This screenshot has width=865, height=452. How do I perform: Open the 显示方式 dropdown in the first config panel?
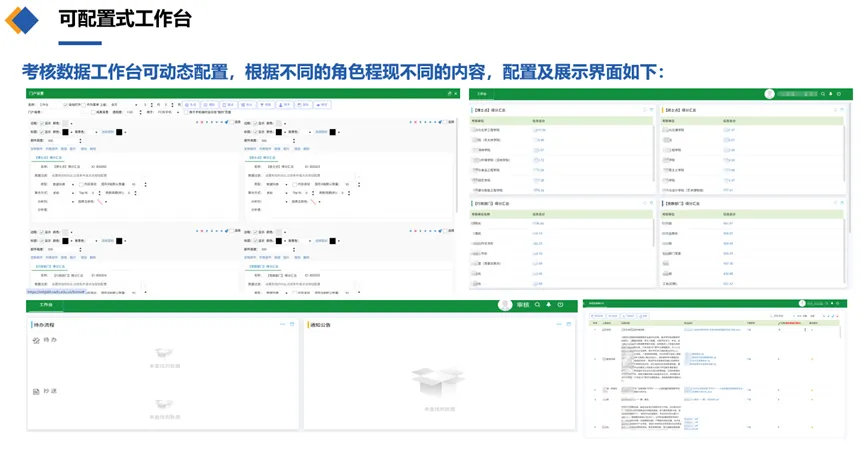(x=63, y=193)
